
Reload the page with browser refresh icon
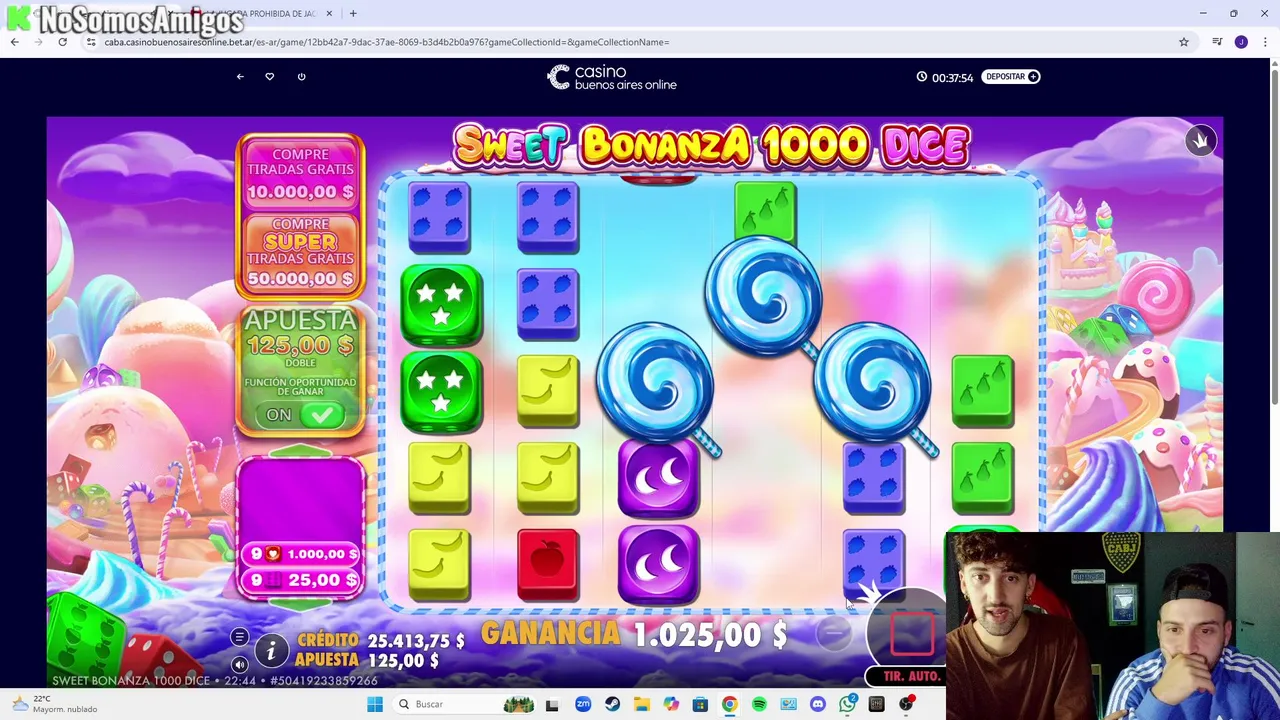coord(62,42)
